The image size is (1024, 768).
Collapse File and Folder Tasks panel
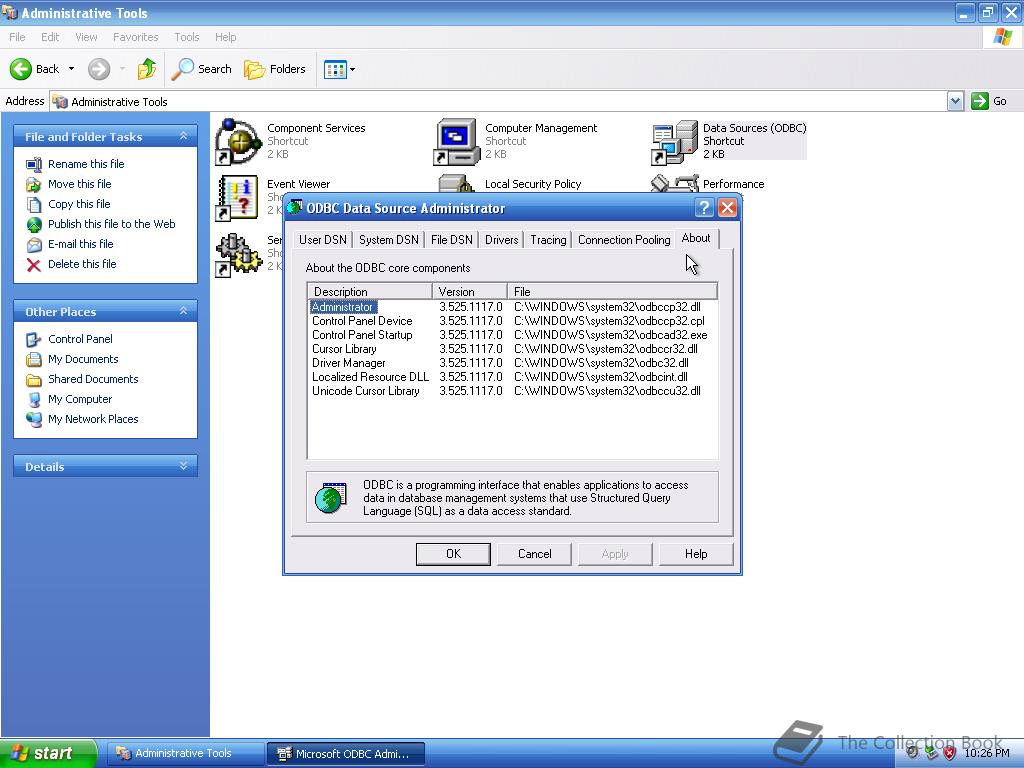[184, 136]
